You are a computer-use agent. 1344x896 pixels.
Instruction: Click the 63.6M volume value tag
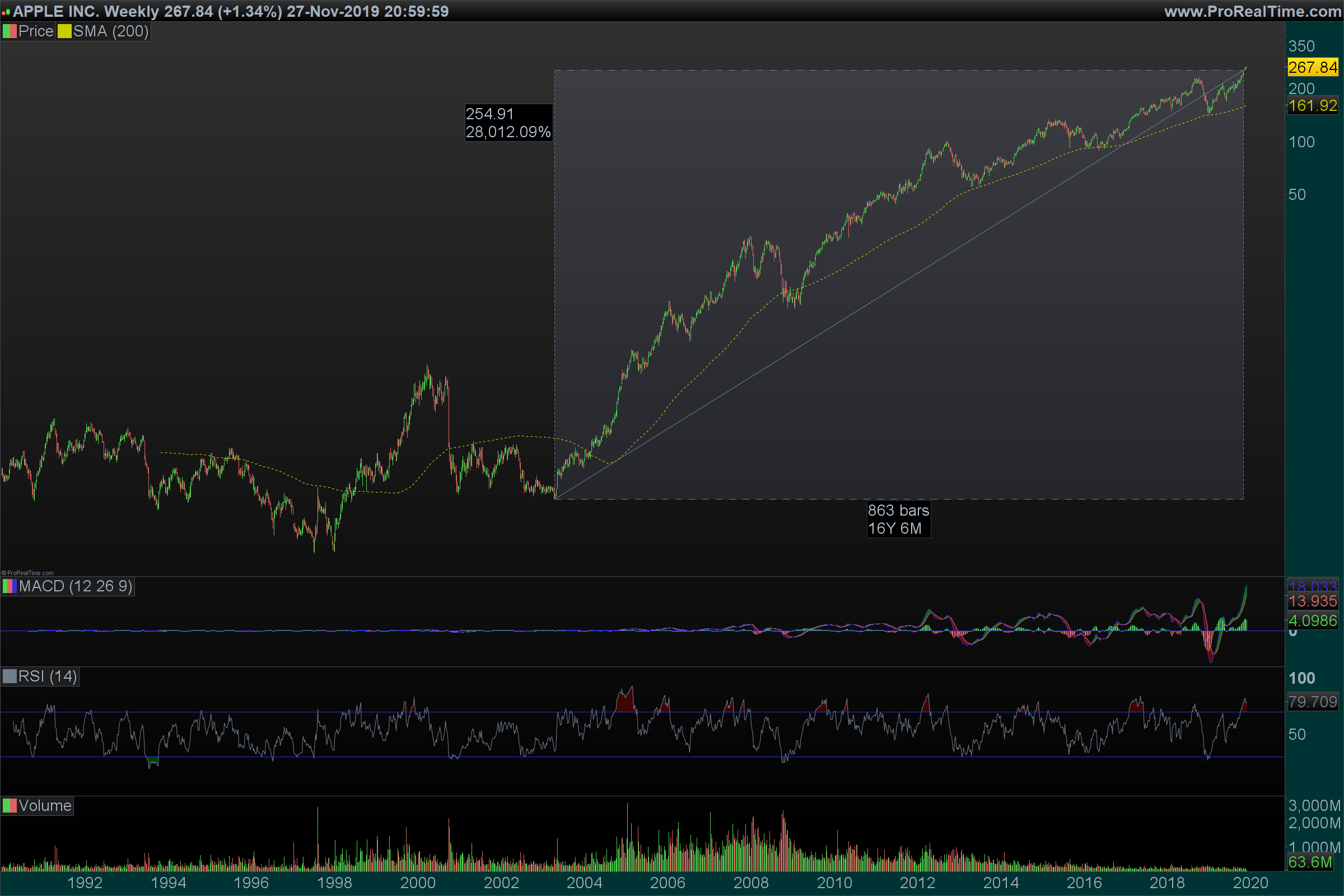[x=1310, y=862]
